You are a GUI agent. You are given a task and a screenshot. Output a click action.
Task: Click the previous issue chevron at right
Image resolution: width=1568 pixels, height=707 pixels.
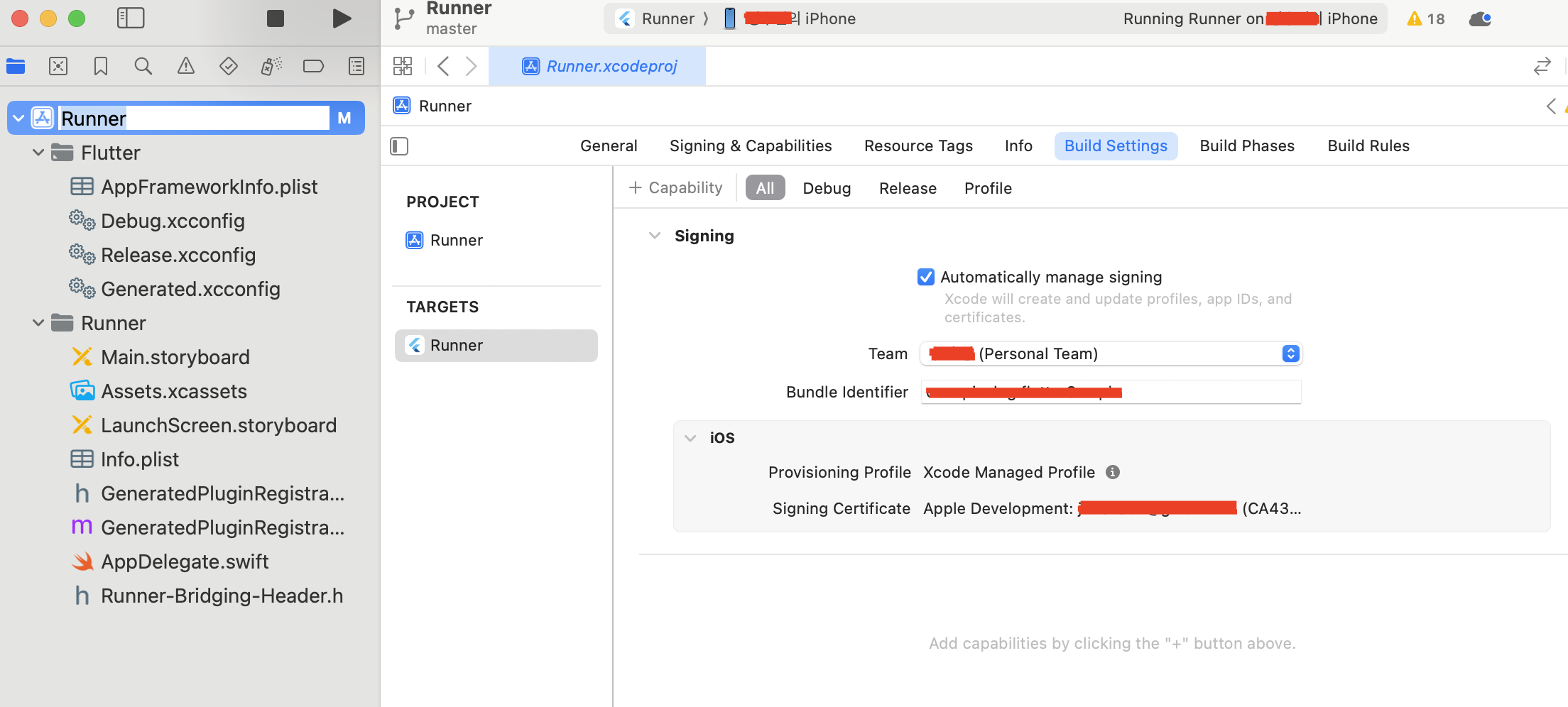(x=1551, y=106)
